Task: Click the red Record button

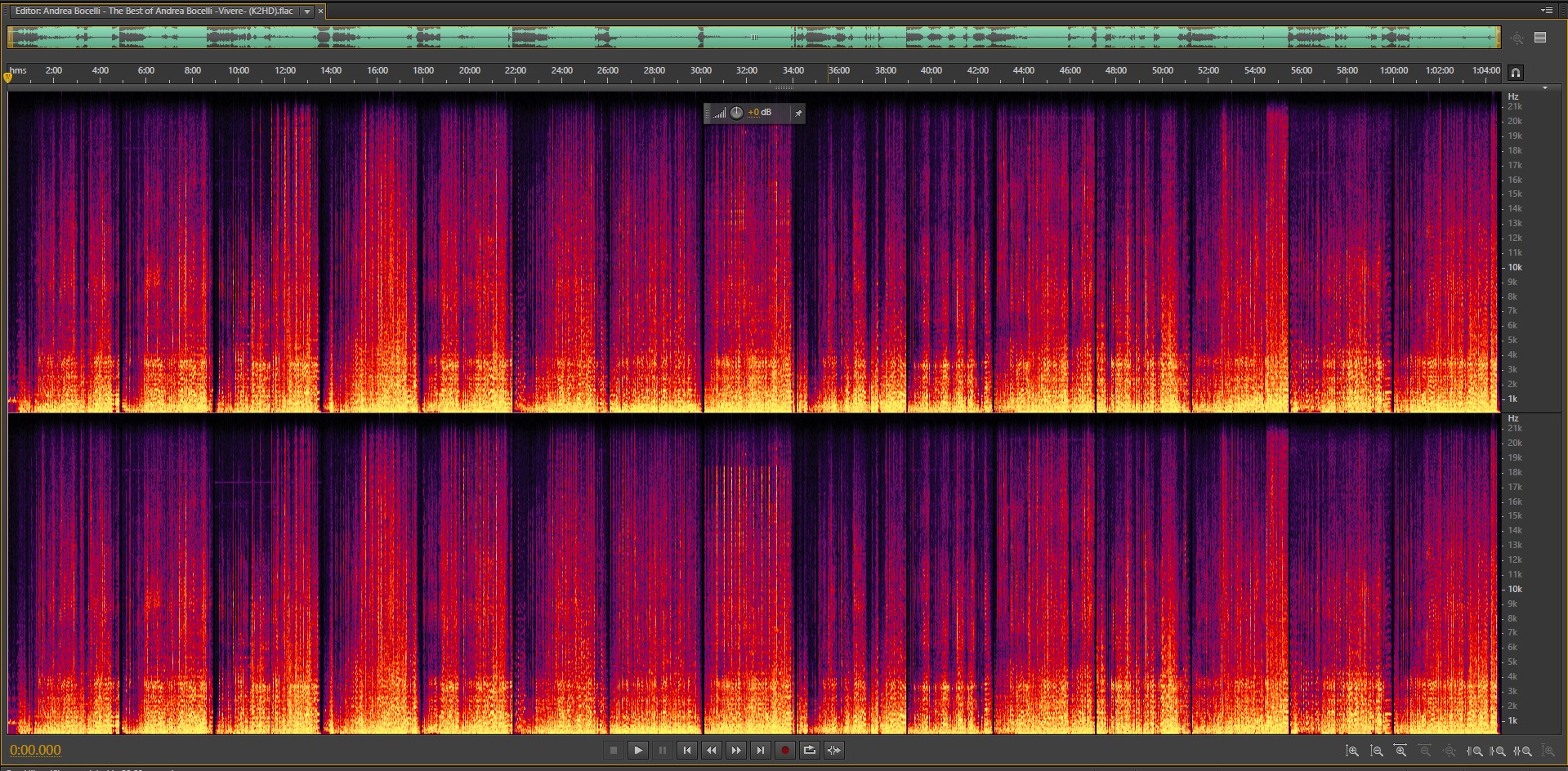Action: [784, 750]
